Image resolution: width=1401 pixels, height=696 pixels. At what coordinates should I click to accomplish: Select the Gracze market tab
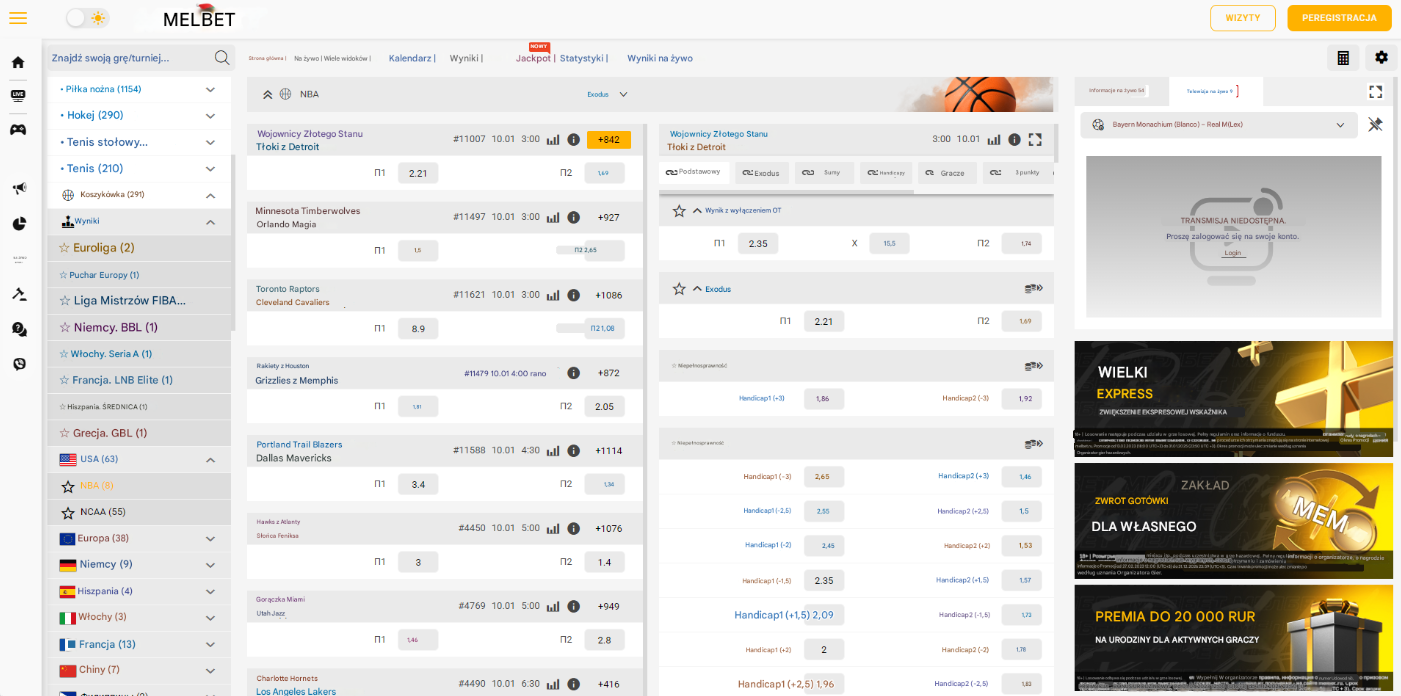946,173
